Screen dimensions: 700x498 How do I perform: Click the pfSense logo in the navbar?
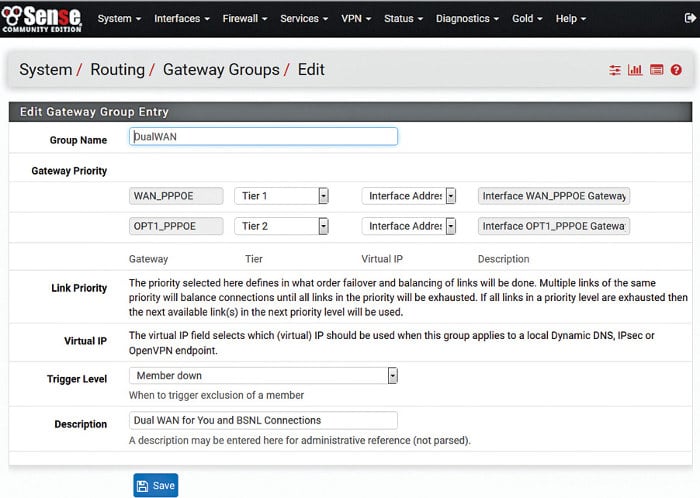click(x=44, y=18)
